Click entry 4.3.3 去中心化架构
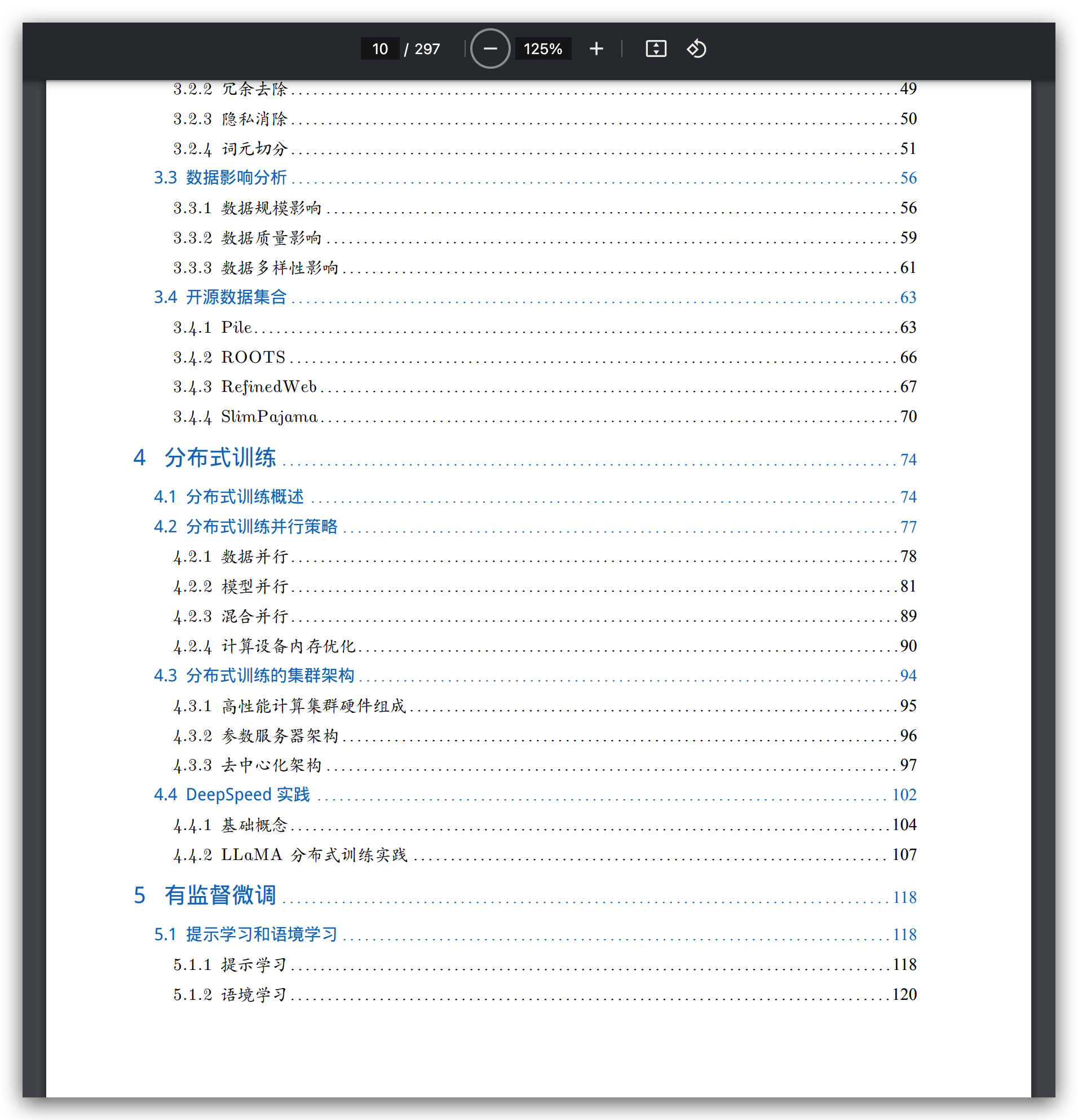 (248, 765)
